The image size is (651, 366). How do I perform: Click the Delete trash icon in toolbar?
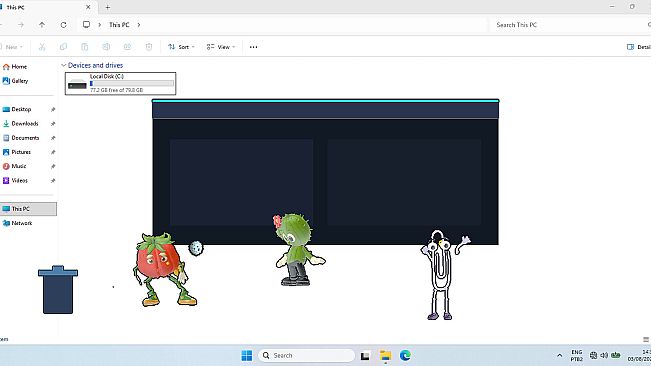149,47
